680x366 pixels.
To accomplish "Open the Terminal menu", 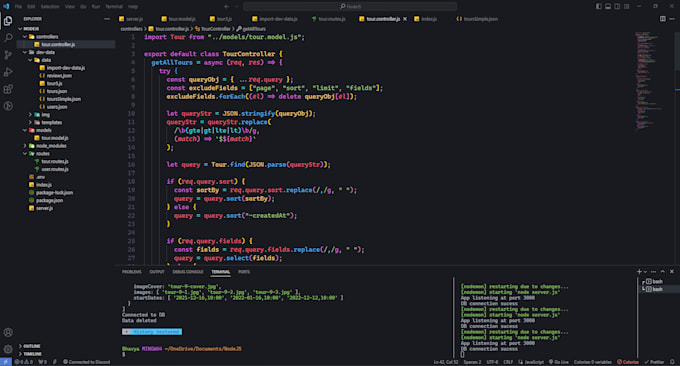I will point(114,7).
